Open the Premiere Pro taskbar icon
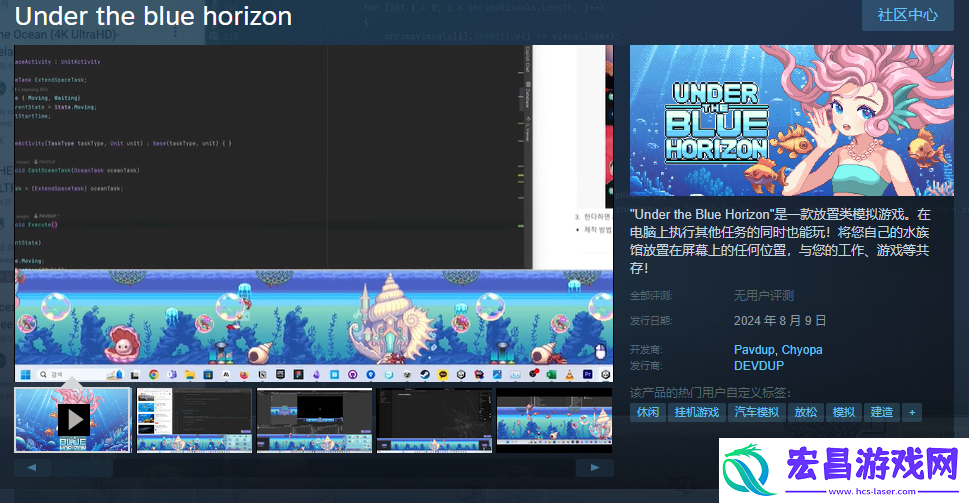Screen dimensions: 969x503 (x=587, y=374)
